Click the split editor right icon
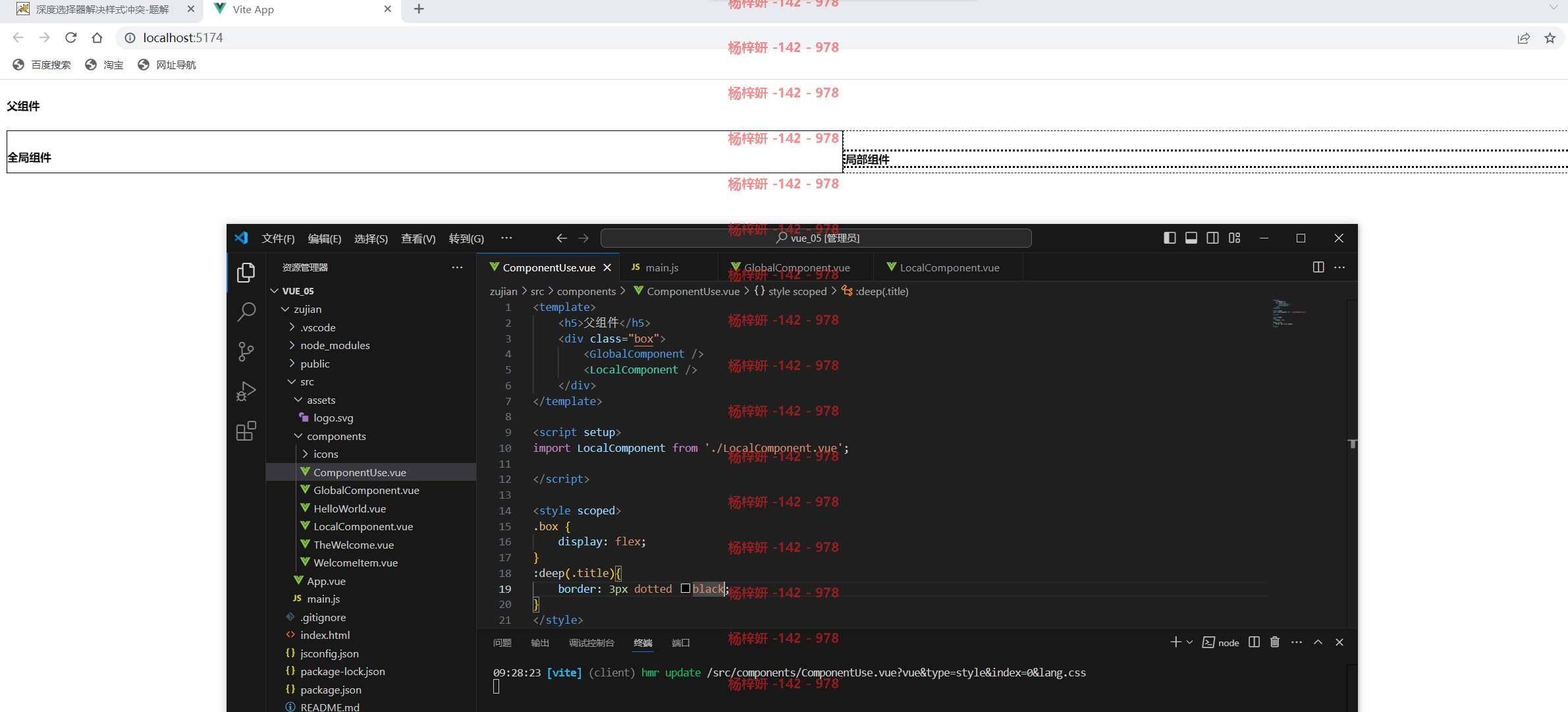The height and width of the screenshot is (712, 1568). (1318, 267)
